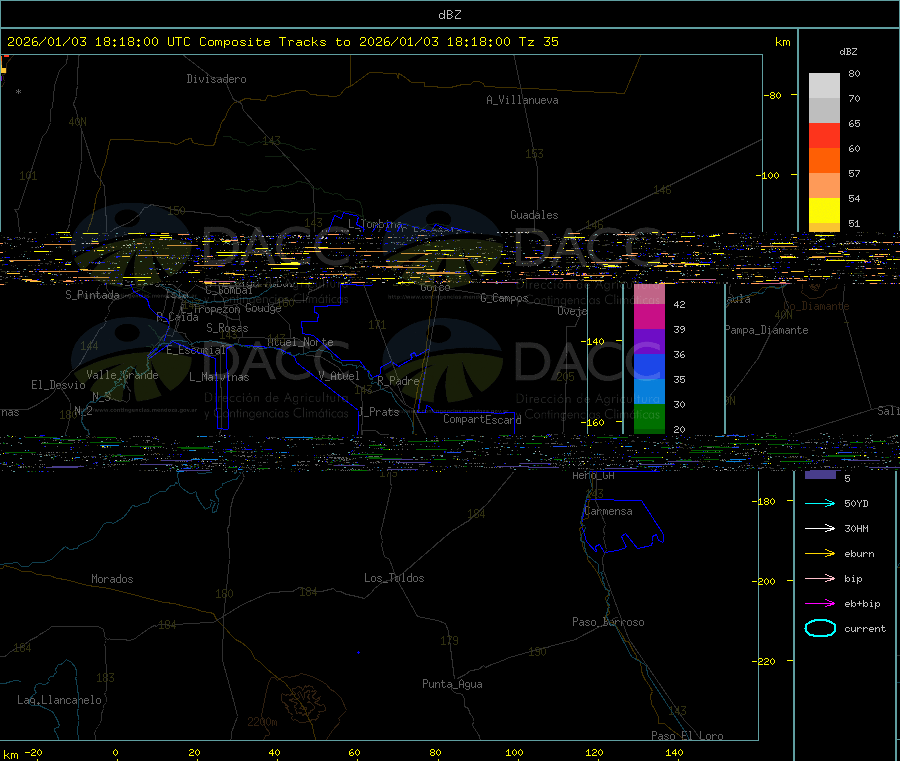
Task: Click the A_Villanueva map label
Action: 522,100
